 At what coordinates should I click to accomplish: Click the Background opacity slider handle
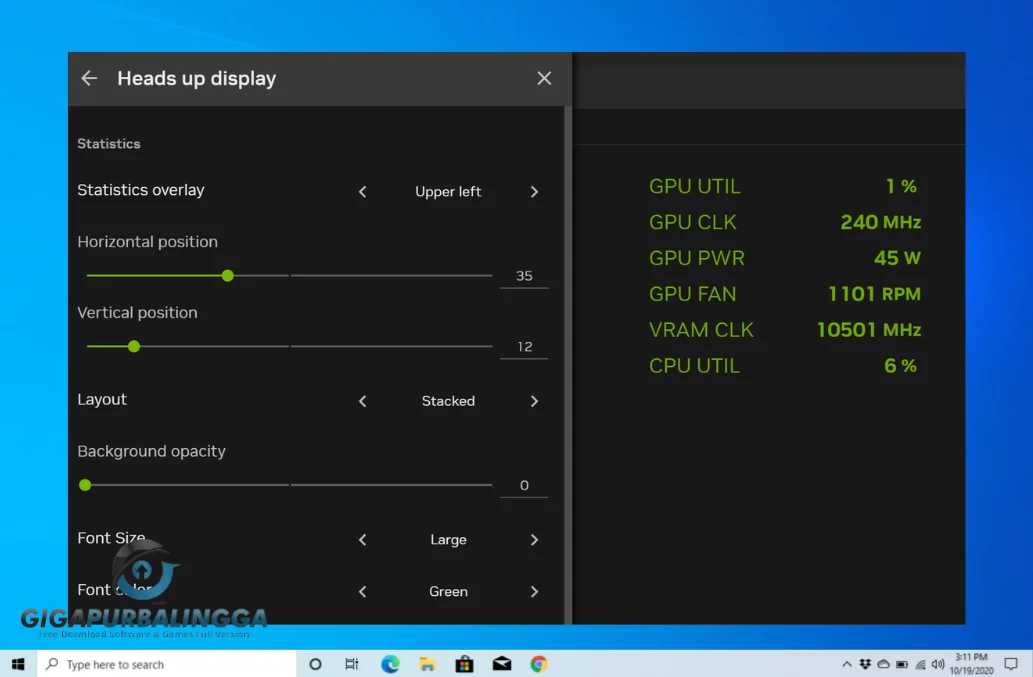[85, 485]
